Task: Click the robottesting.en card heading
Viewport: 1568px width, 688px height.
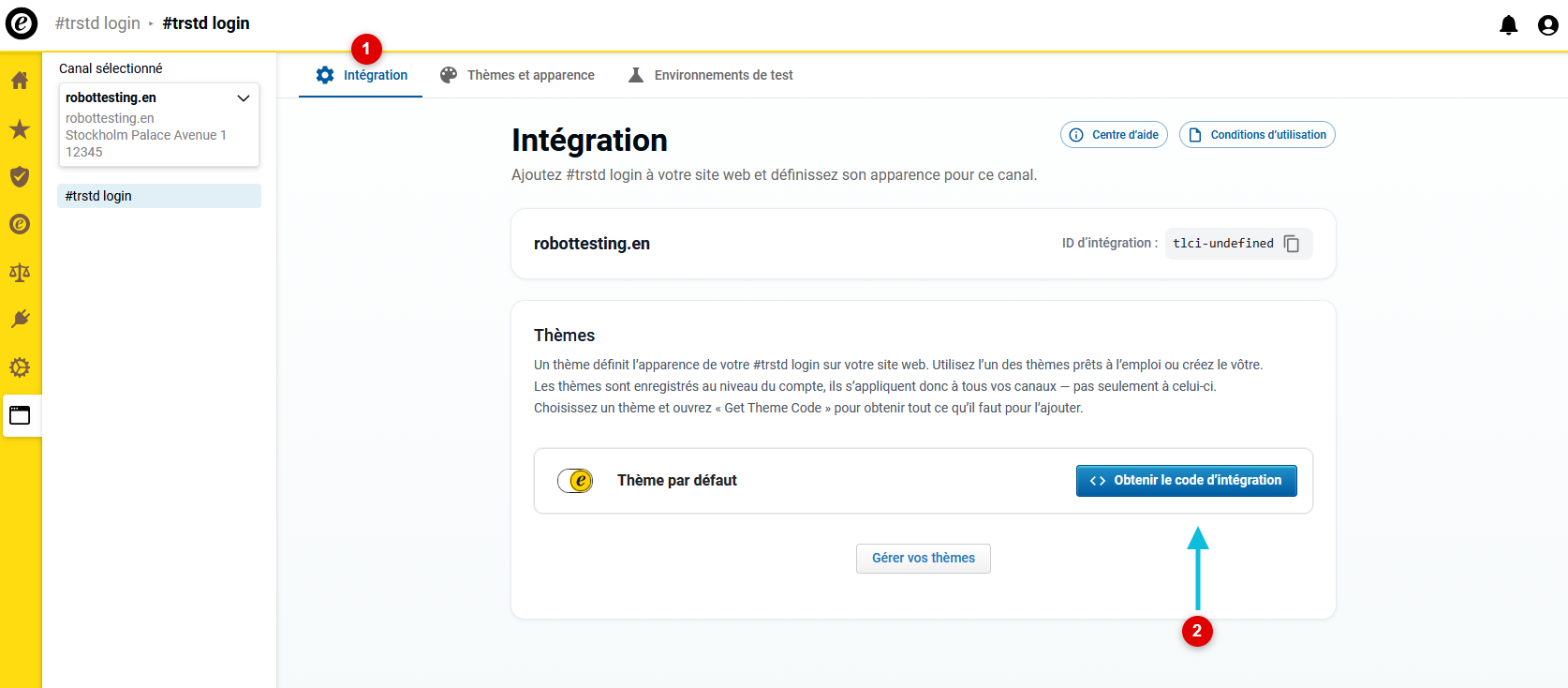Action: (592, 244)
